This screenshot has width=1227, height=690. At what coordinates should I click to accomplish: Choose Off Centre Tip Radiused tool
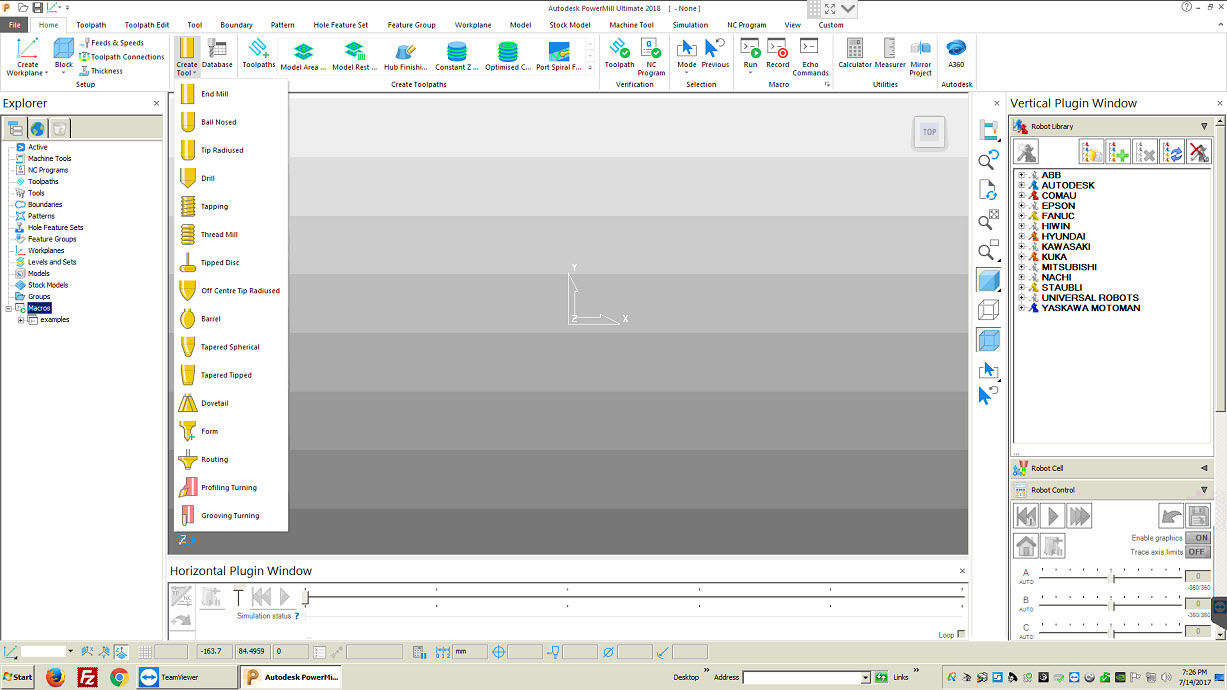pyautogui.click(x=230, y=291)
